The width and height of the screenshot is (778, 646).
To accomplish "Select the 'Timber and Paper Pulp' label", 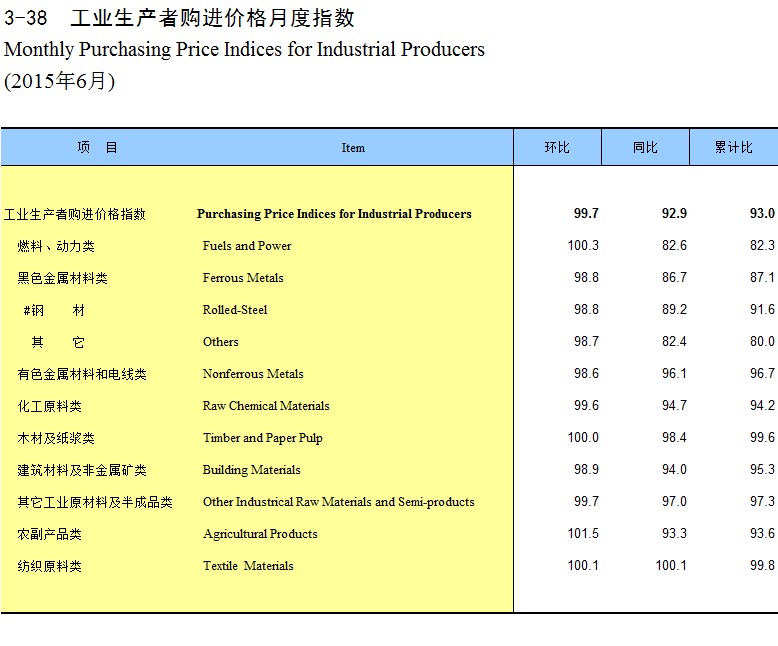I will (262, 438).
